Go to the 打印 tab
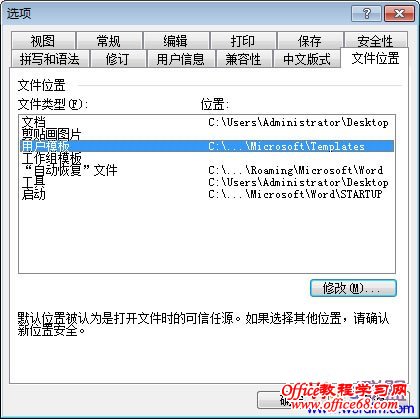The height and width of the screenshot is (419, 420). [243, 41]
